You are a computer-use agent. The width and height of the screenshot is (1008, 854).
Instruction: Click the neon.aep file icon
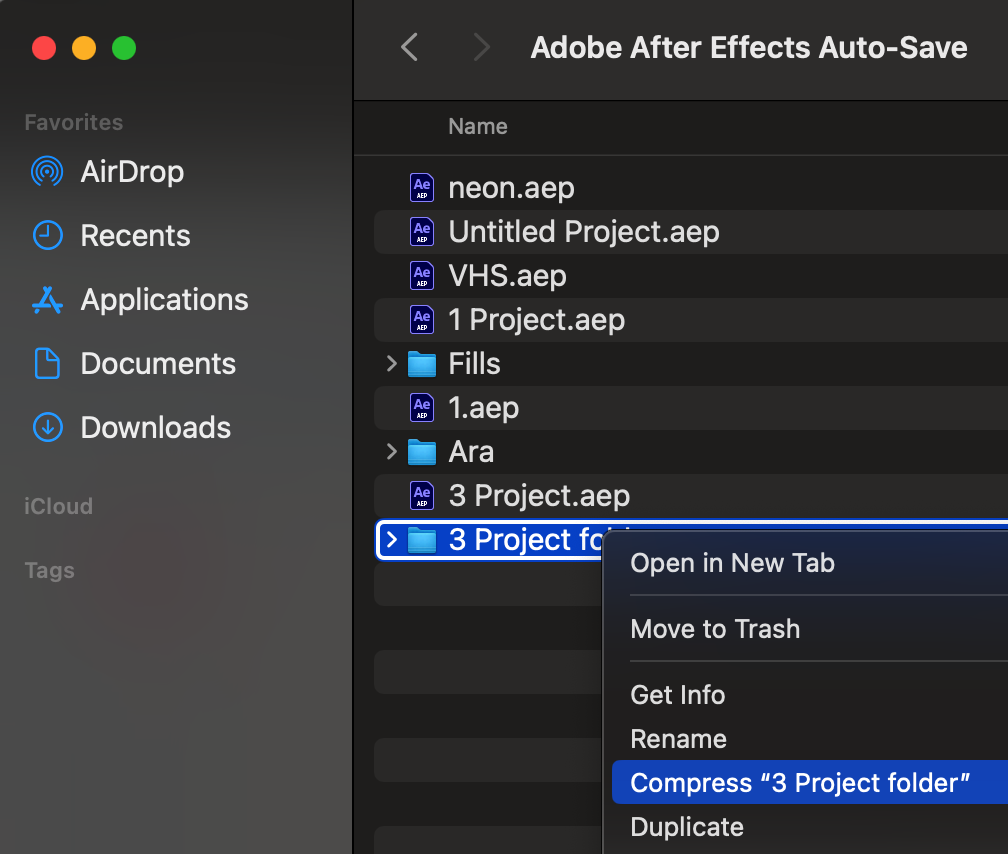click(422, 188)
